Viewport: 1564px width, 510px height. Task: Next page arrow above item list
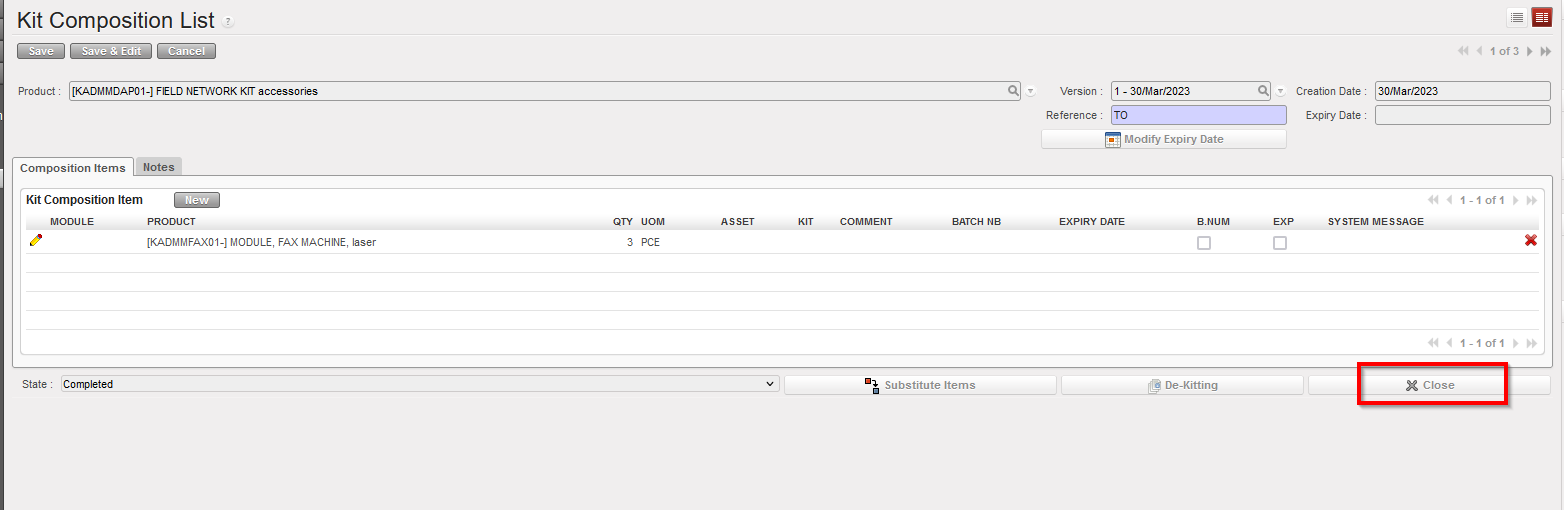(x=1516, y=200)
